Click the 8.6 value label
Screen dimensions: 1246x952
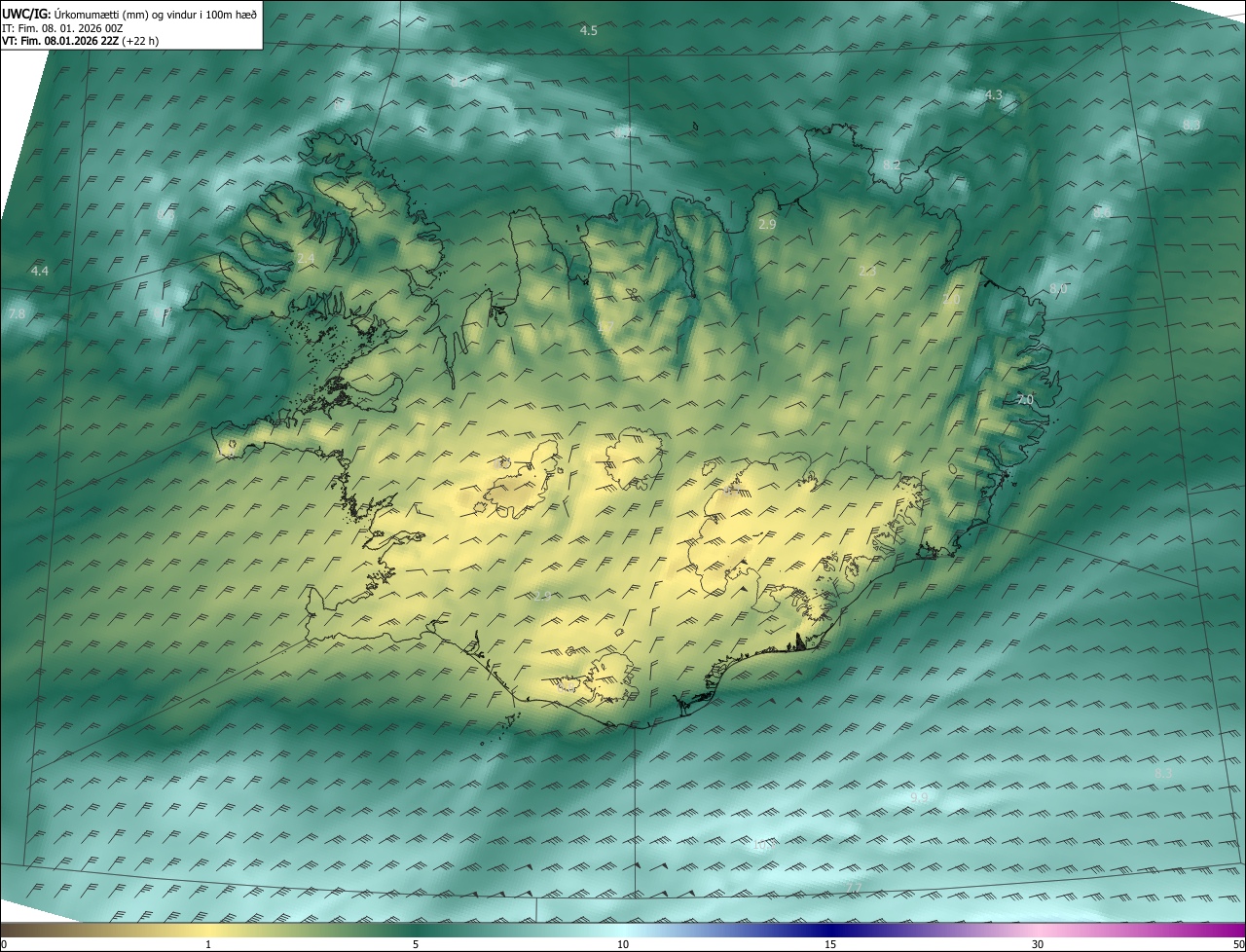pos(1101,212)
